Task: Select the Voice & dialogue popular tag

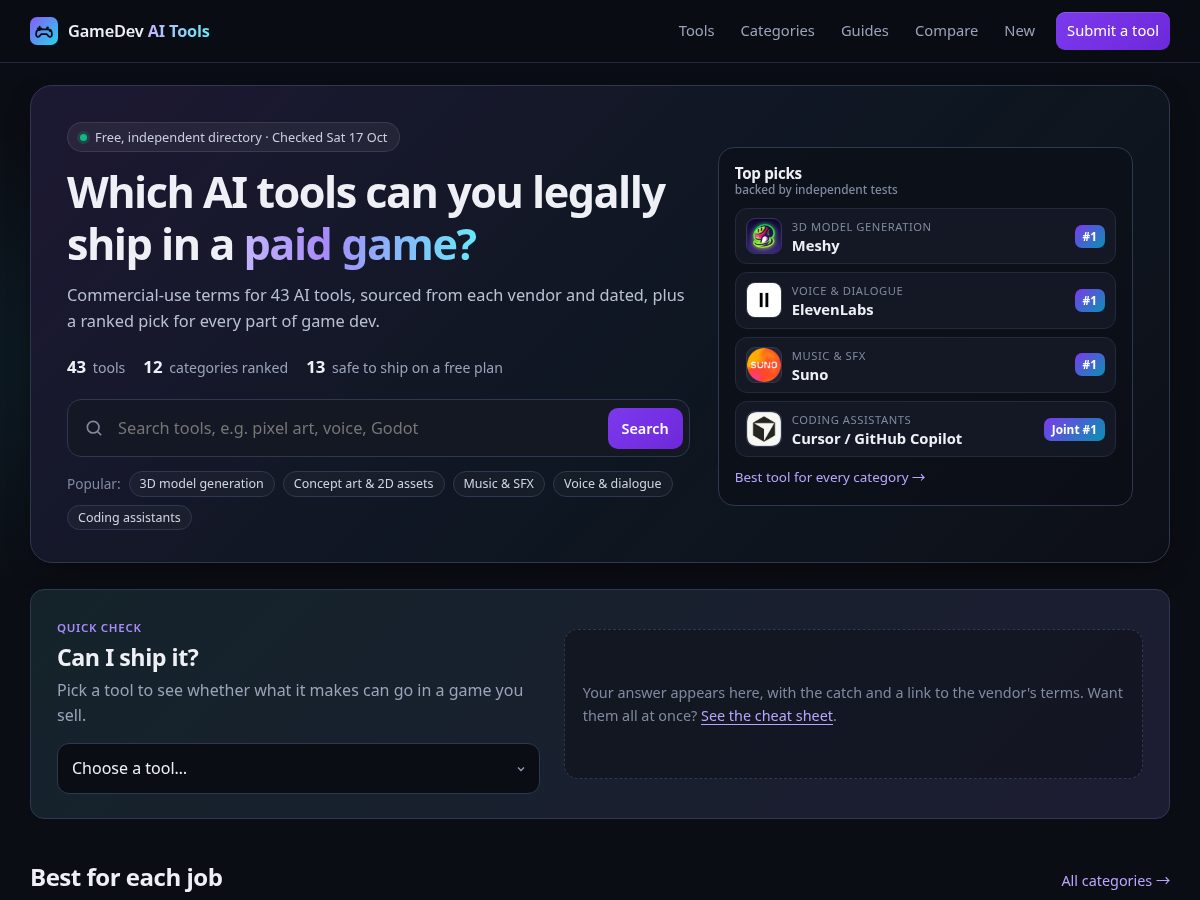Action: click(x=612, y=484)
